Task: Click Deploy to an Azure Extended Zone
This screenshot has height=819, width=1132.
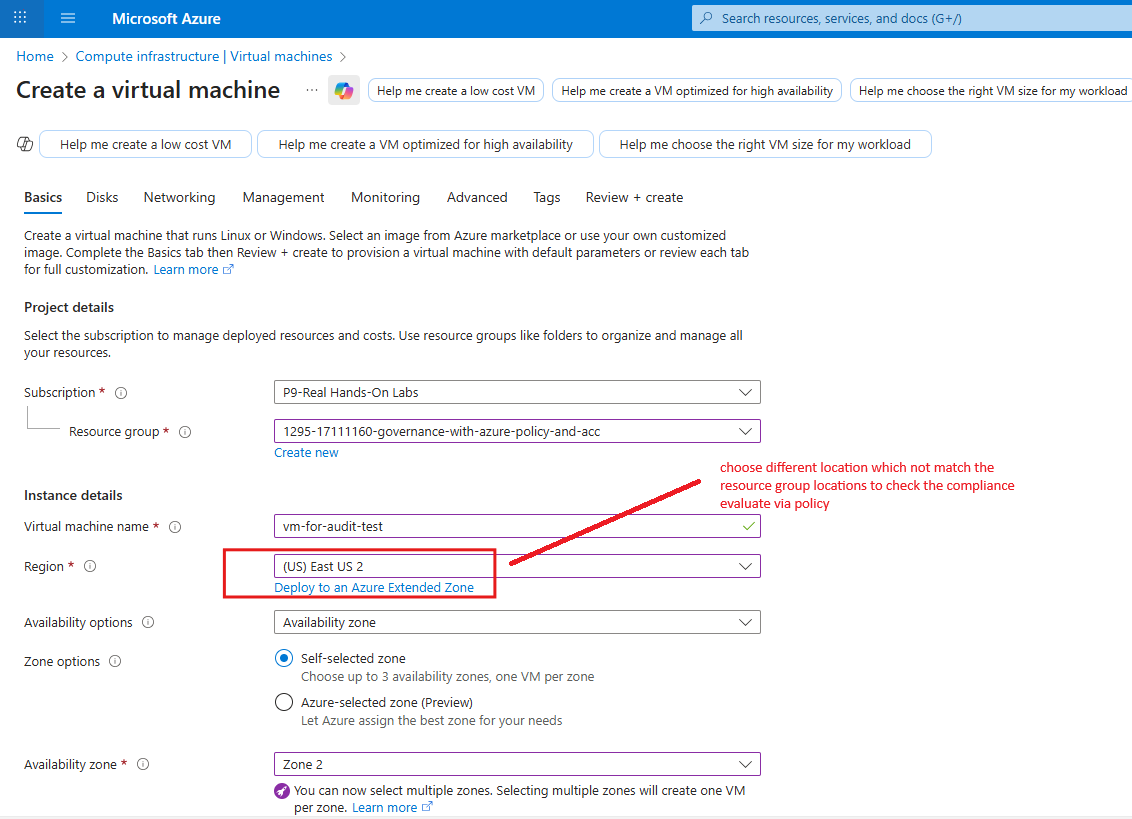Action: click(x=374, y=587)
